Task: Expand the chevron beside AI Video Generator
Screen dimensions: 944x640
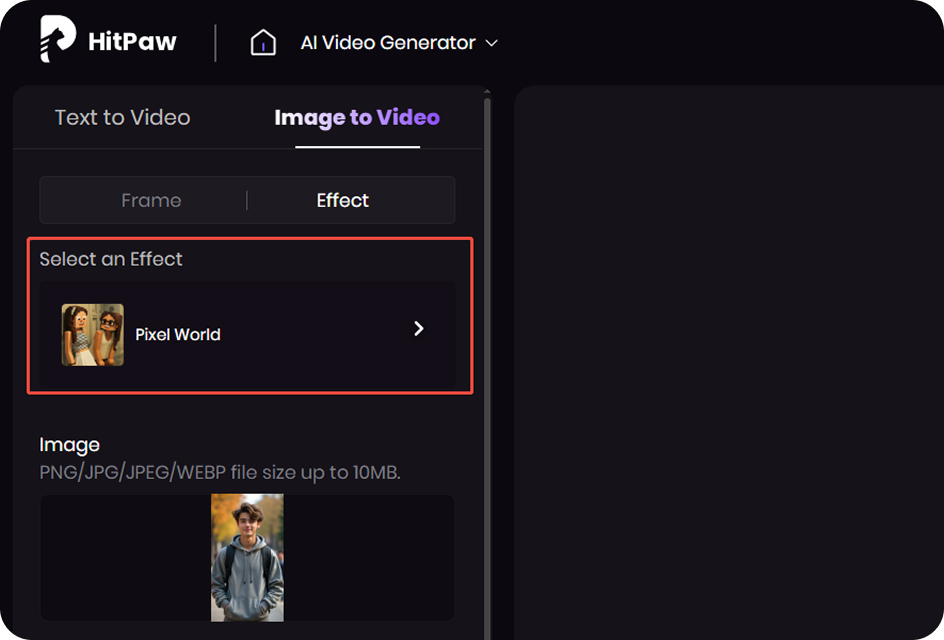Action: 489,43
